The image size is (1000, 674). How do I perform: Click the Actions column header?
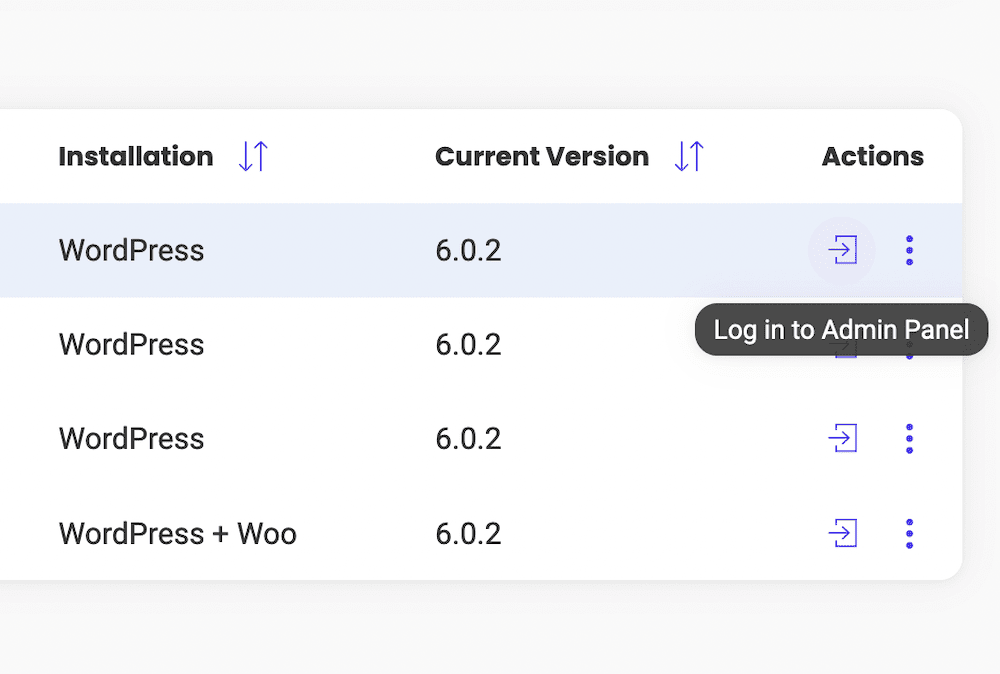(x=872, y=156)
